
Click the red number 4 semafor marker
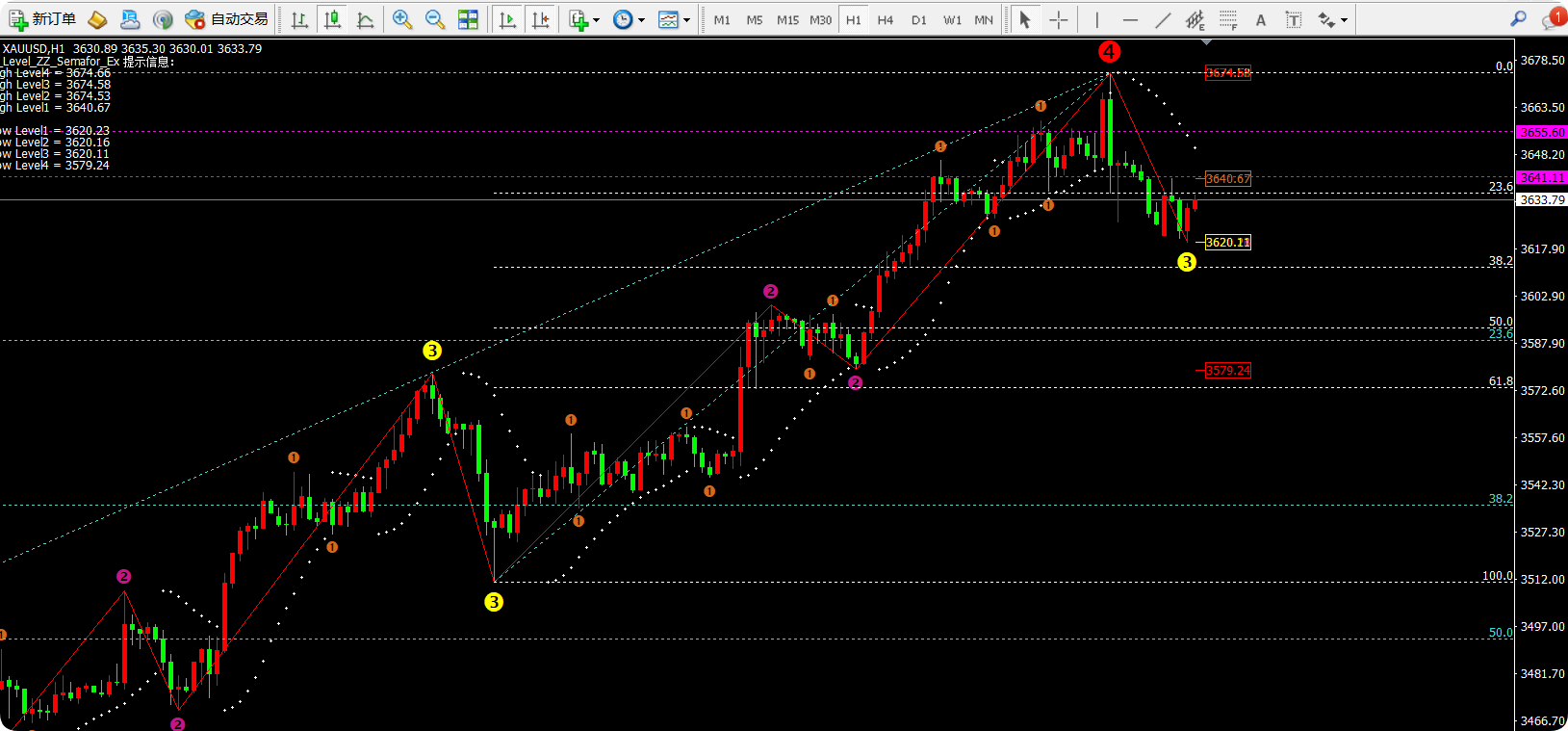(1109, 52)
